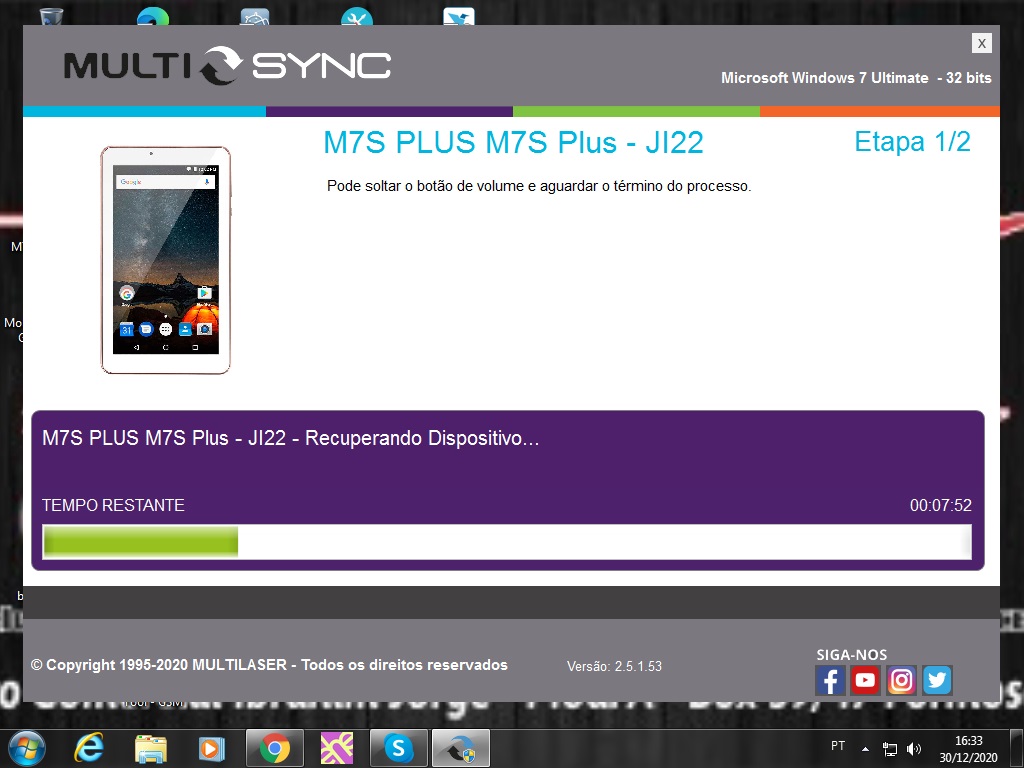This screenshot has height=768, width=1024.
Task: Open the Multilaser YouTube channel icon
Action: point(865,680)
